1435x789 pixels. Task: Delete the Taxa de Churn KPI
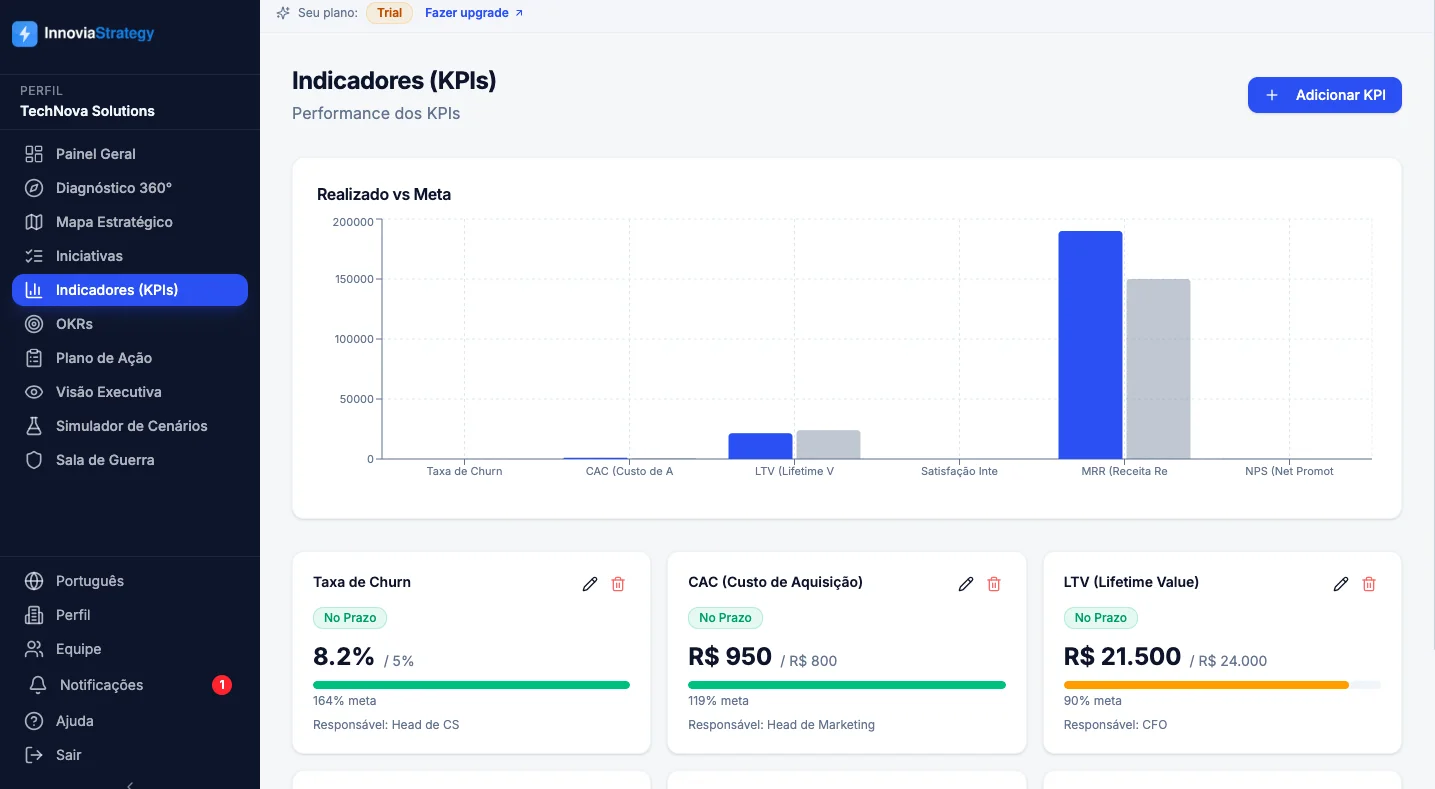click(618, 584)
